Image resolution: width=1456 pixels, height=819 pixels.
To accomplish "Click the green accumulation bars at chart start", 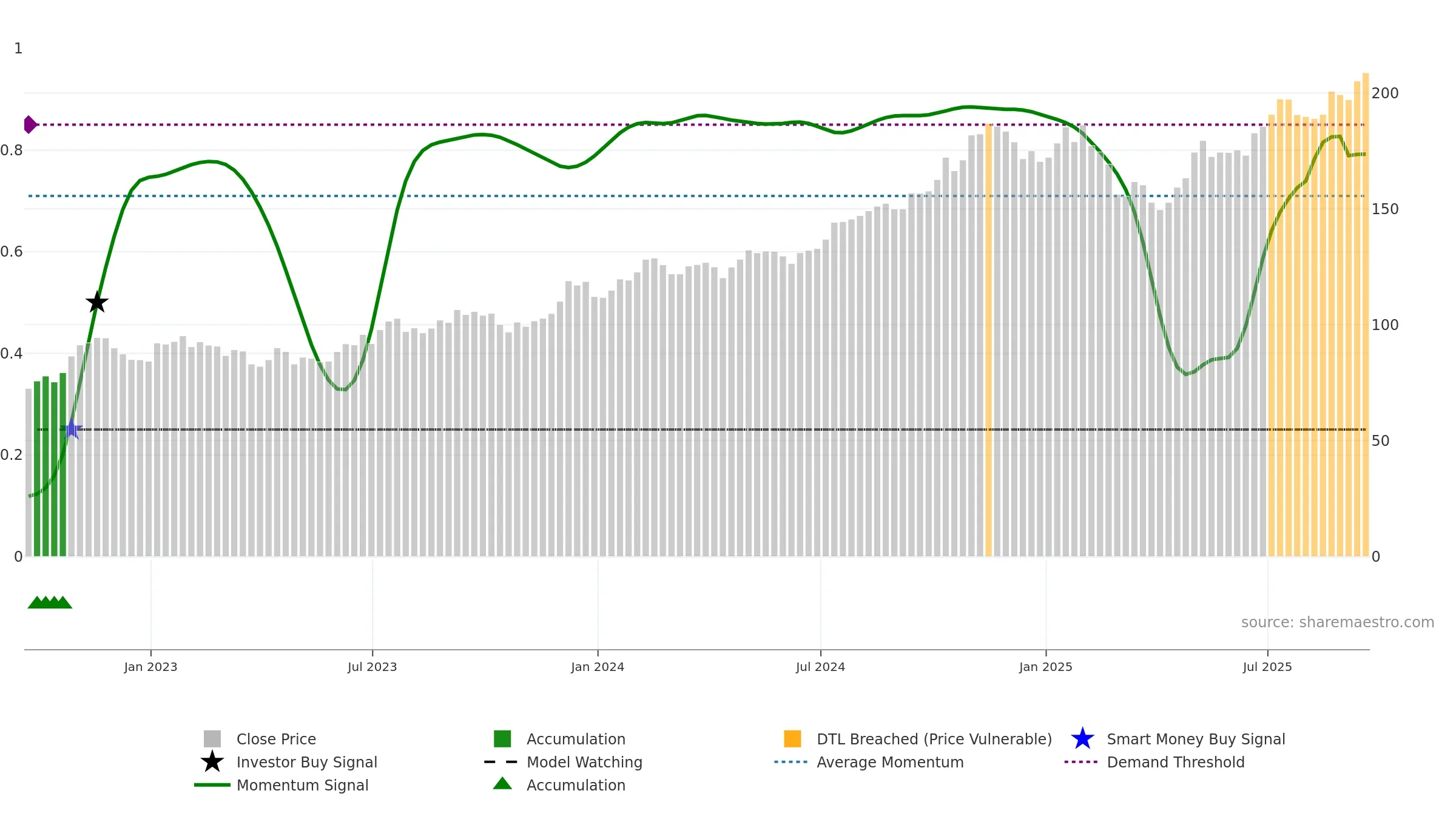I will click(x=50, y=465).
